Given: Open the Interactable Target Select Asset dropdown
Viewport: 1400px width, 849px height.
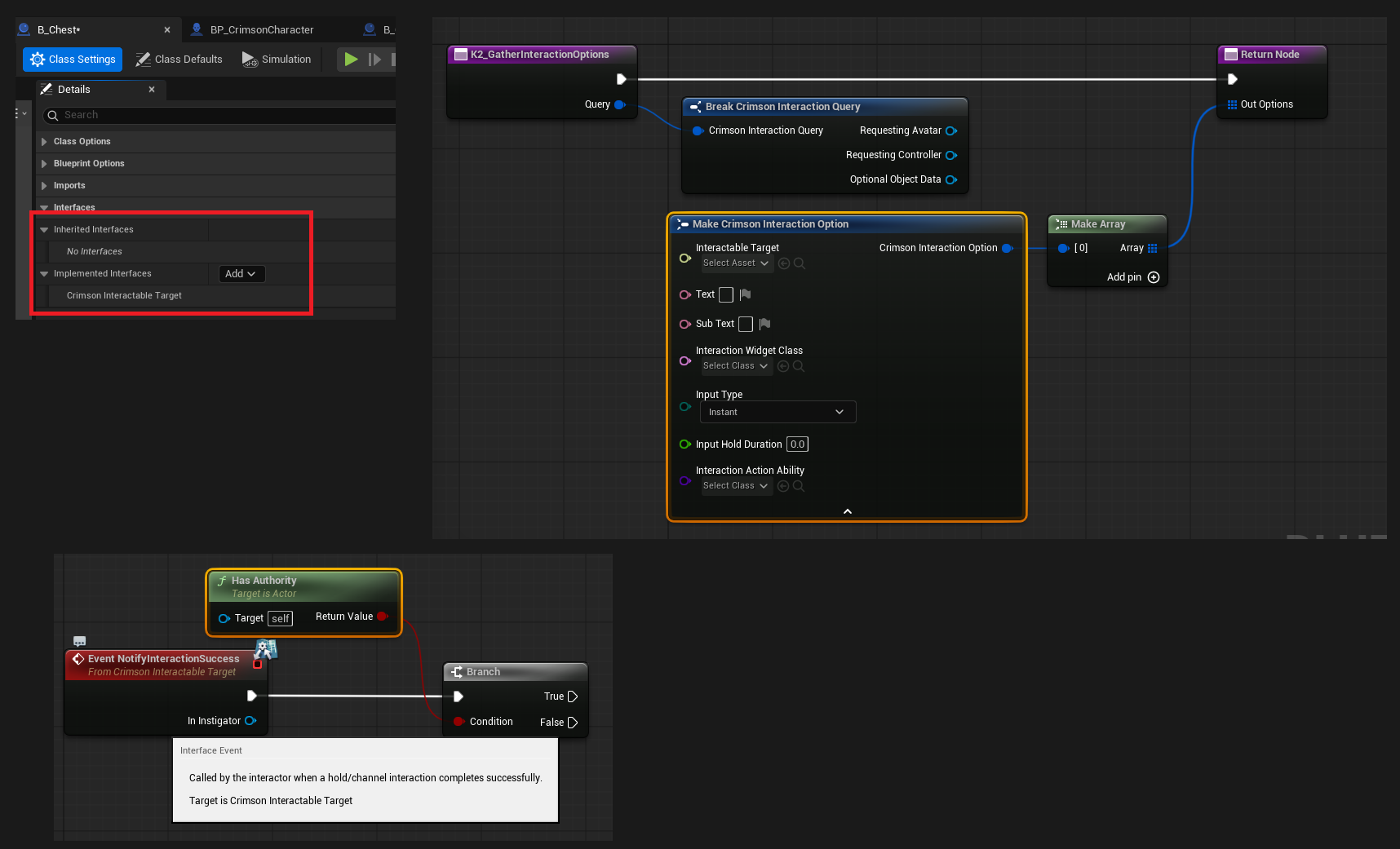Looking at the screenshot, I should pos(737,263).
